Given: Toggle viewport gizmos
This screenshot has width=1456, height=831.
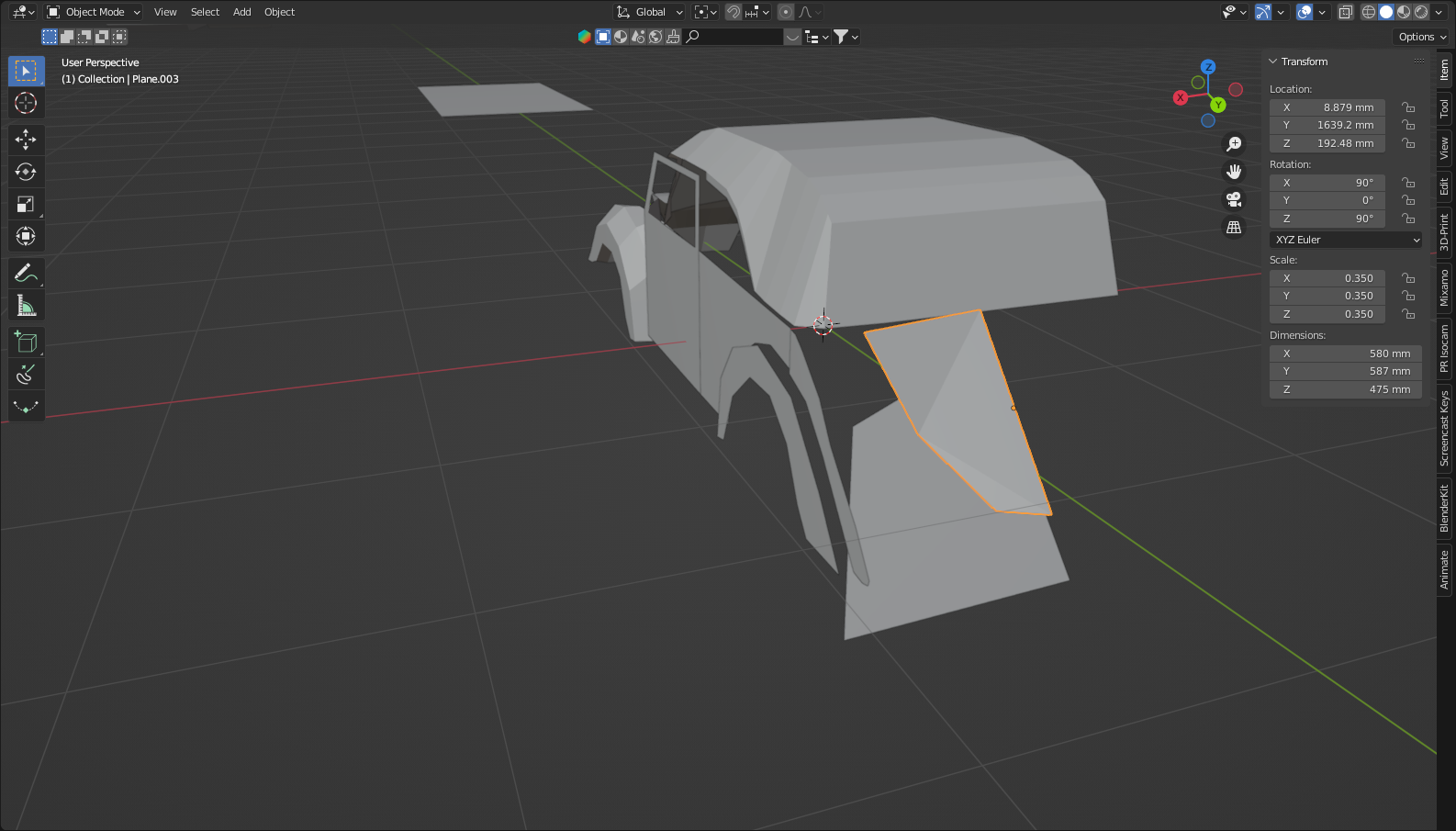Looking at the screenshot, I should tap(1263, 12).
